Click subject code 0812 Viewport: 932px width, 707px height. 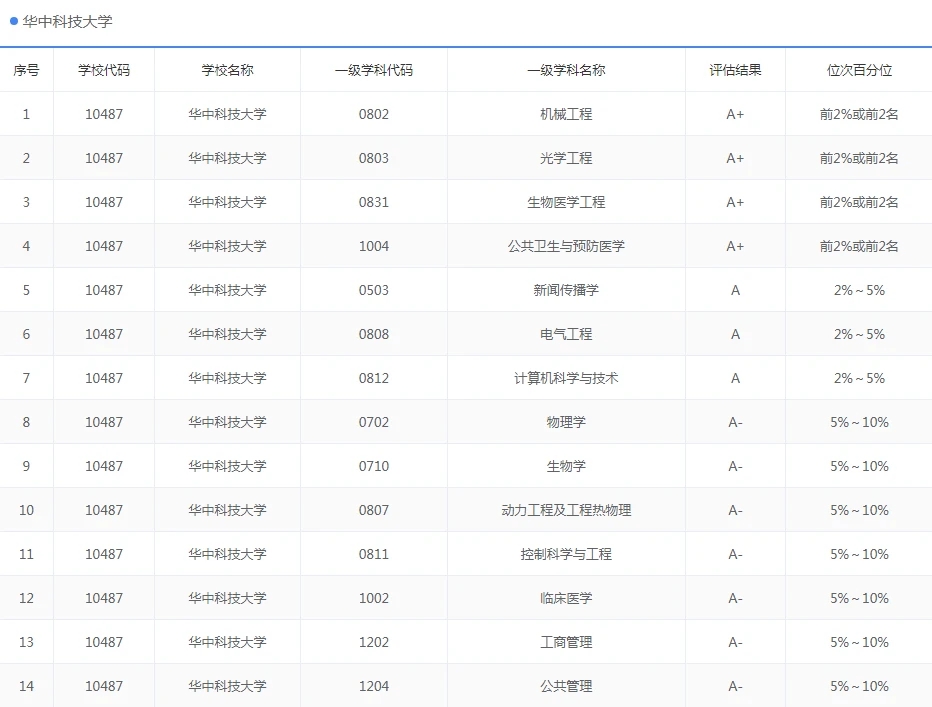pyautogui.click(x=374, y=378)
